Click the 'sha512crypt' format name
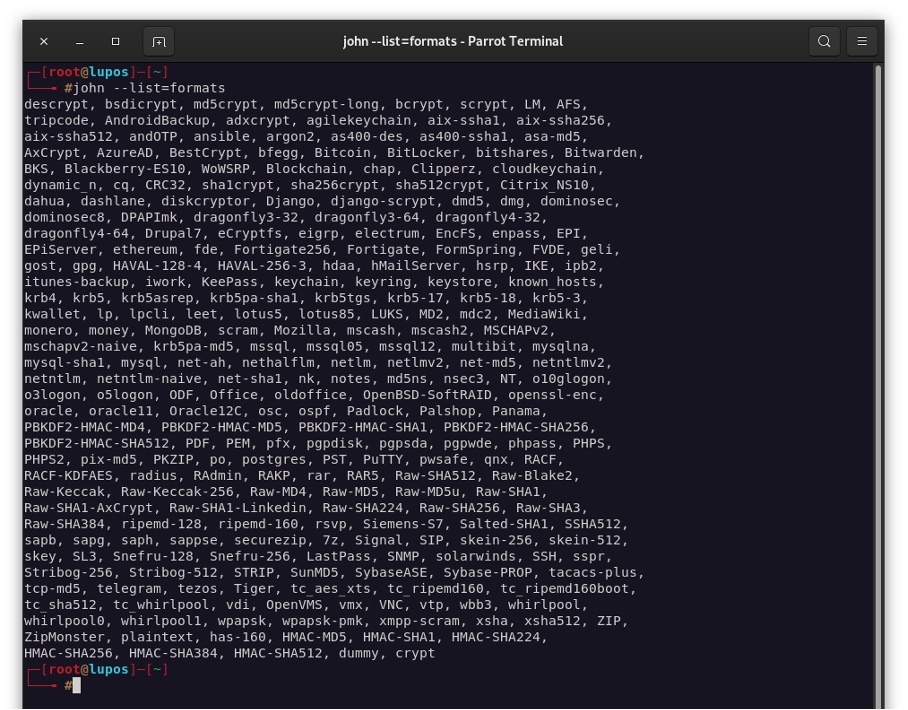This screenshot has width=908, height=710. pyautogui.click(x=440, y=185)
